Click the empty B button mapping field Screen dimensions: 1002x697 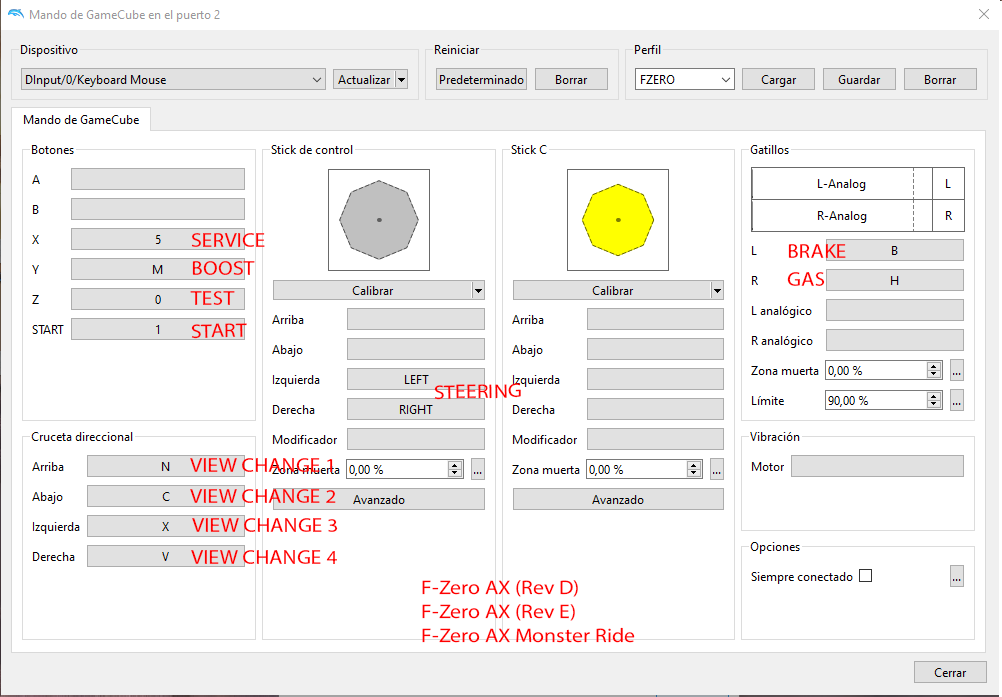(x=158, y=209)
